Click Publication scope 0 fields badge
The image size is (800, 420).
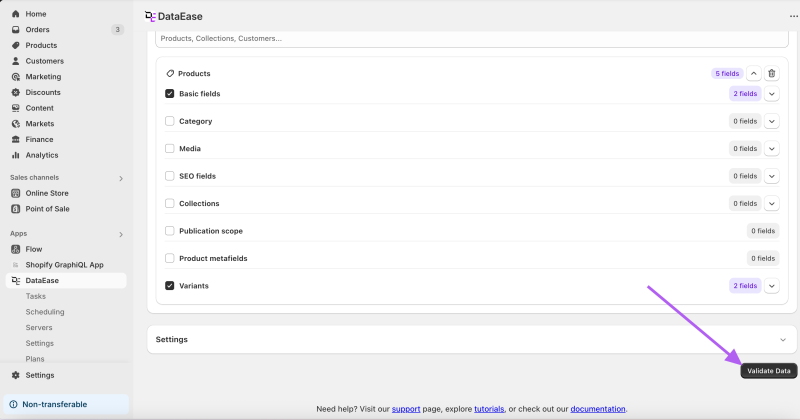[x=763, y=231]
